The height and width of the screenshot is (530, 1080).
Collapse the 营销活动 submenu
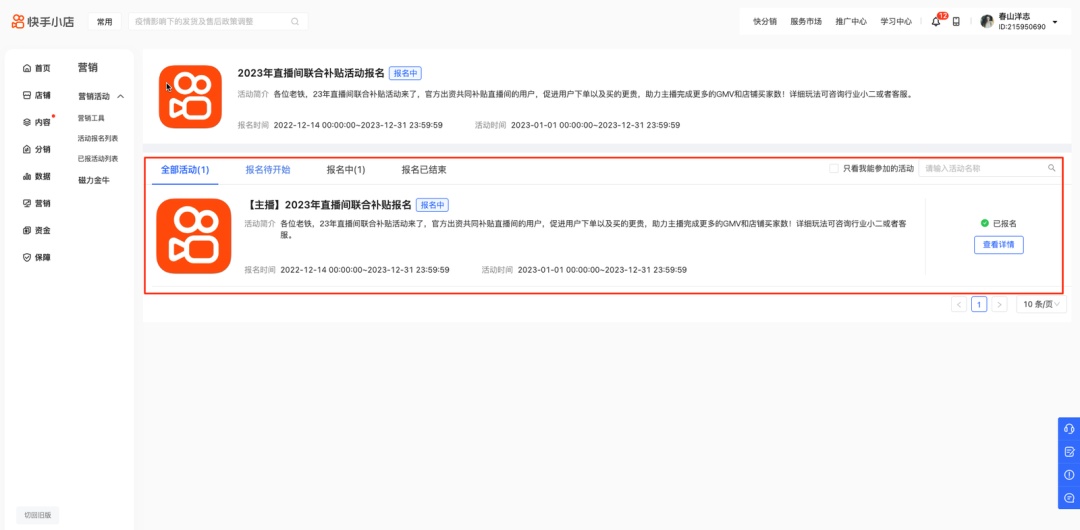121,97
